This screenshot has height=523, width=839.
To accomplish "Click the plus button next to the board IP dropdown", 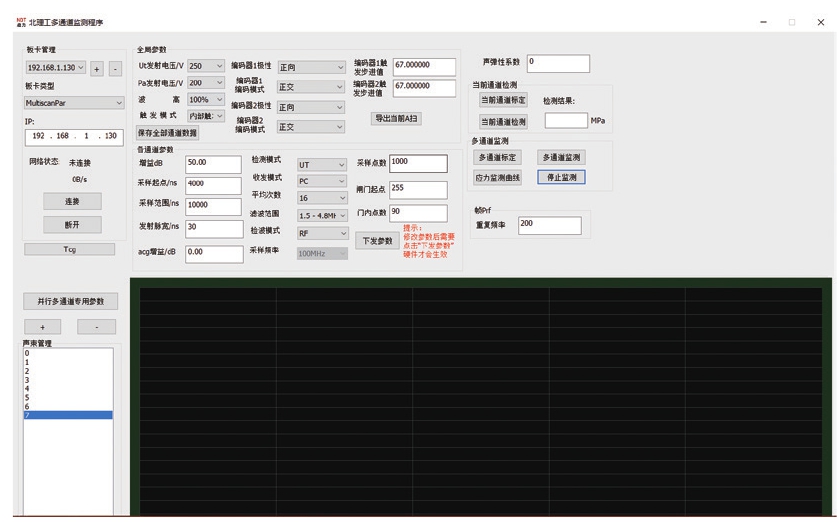I will tap(97, 69).
